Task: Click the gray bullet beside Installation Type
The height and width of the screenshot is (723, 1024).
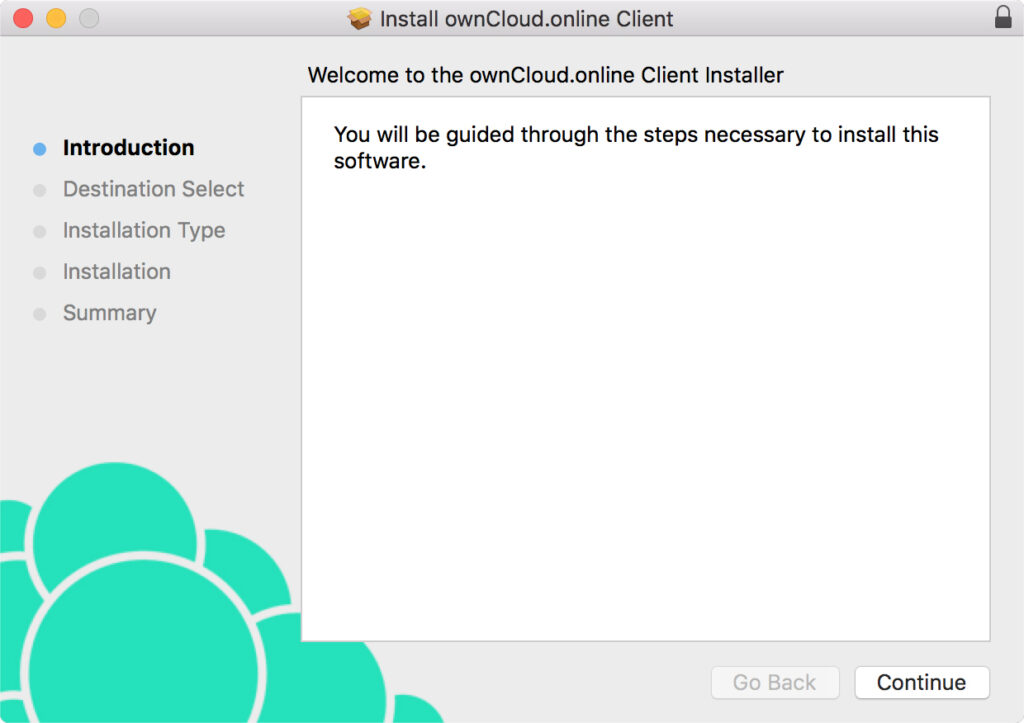Action: 40,232
